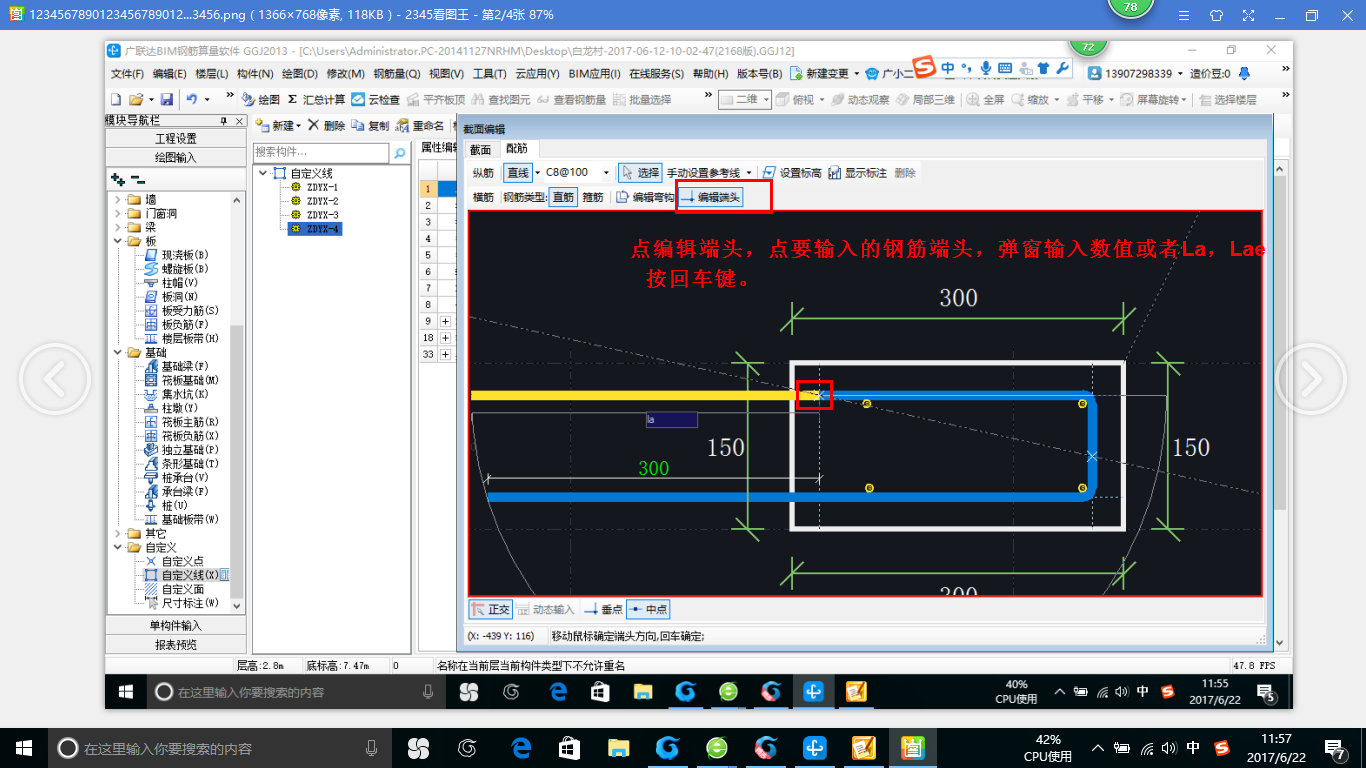The image size is (1366, 768).
Task: Select 自定义点 tree item
Action: (x=175, y=562)
